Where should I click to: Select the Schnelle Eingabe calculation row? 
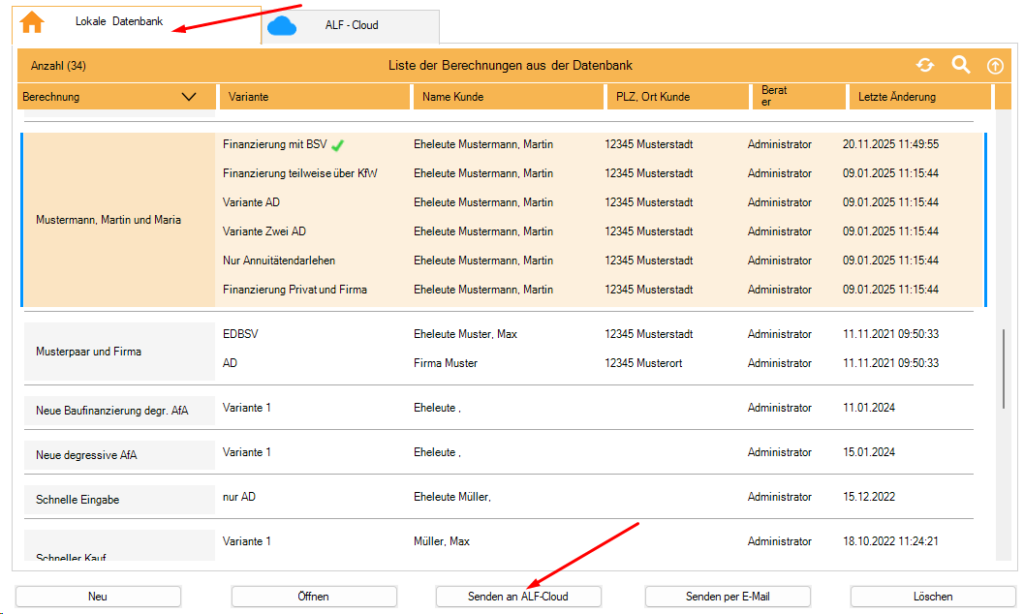click(78, 499)
